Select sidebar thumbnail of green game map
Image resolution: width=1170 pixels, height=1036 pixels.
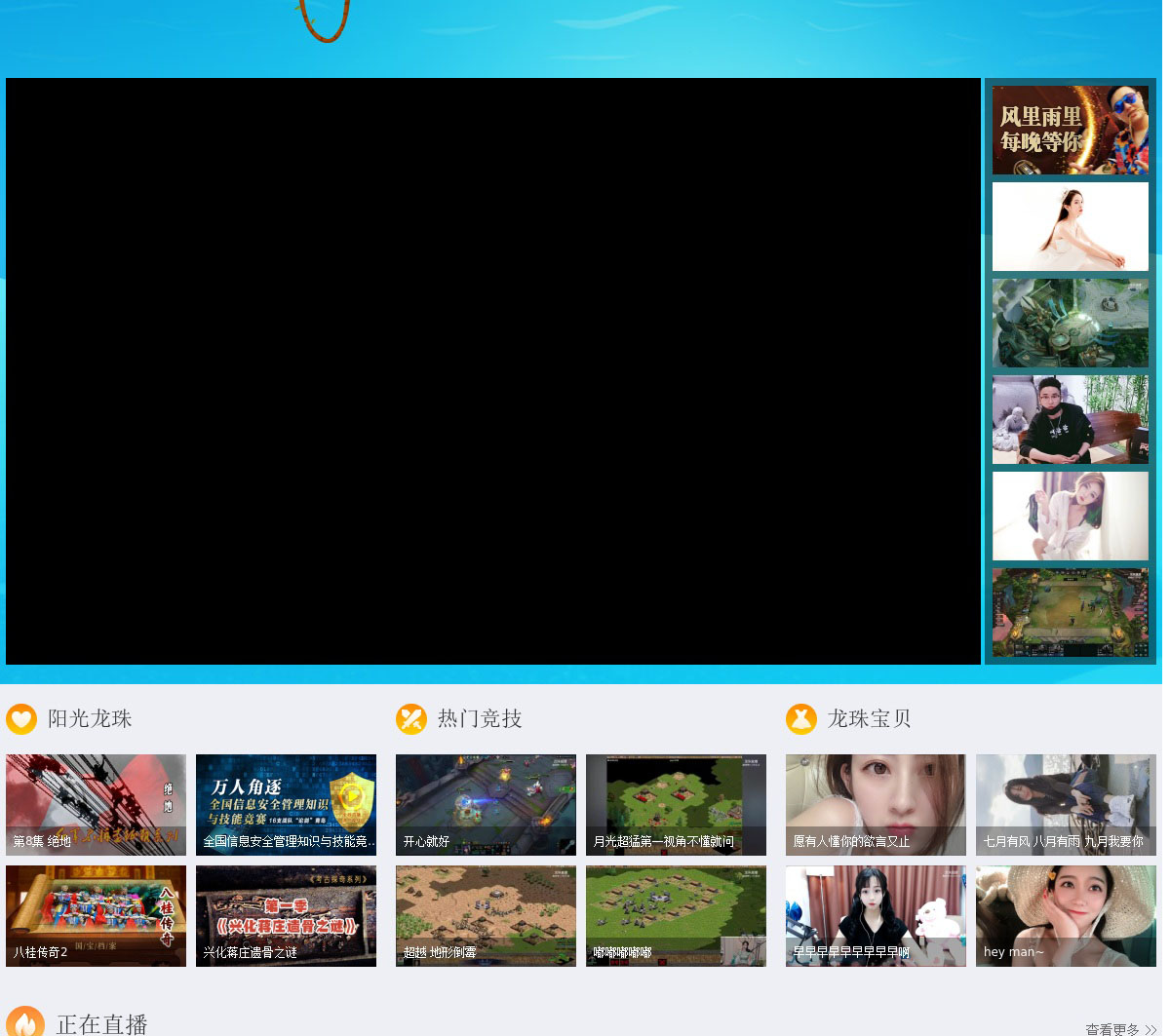1071,324
